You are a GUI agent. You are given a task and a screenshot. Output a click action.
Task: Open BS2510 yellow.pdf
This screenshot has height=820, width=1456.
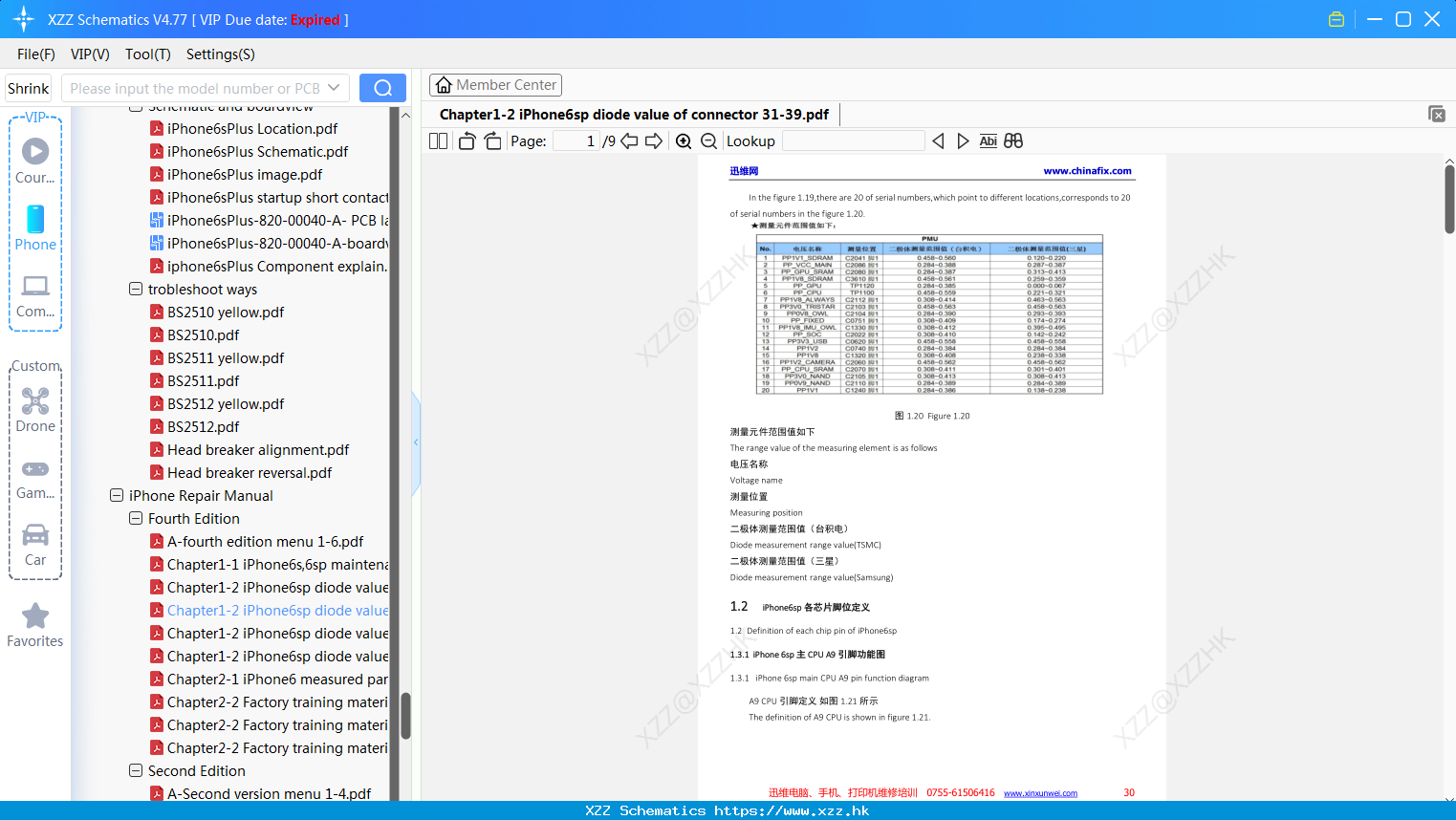[x=226, y=312]
